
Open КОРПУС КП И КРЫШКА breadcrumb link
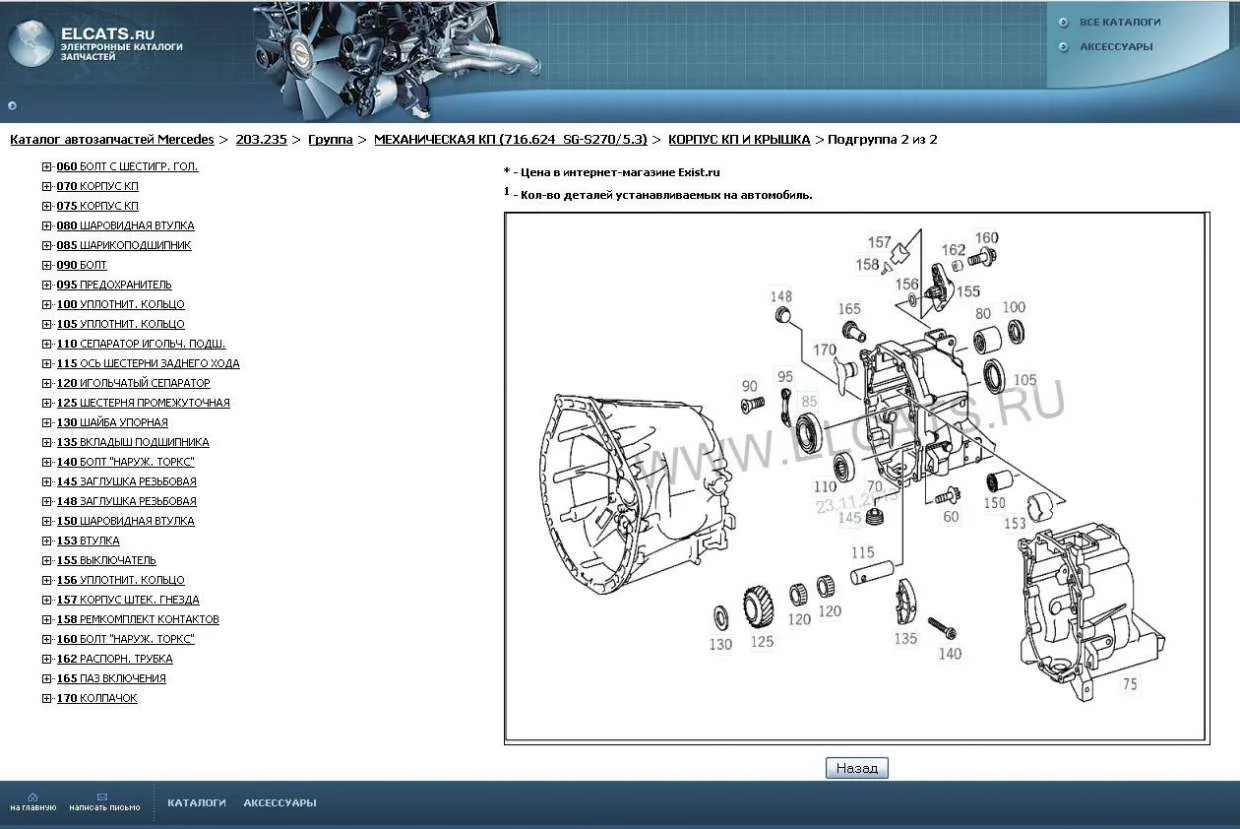tap(739, 140)
